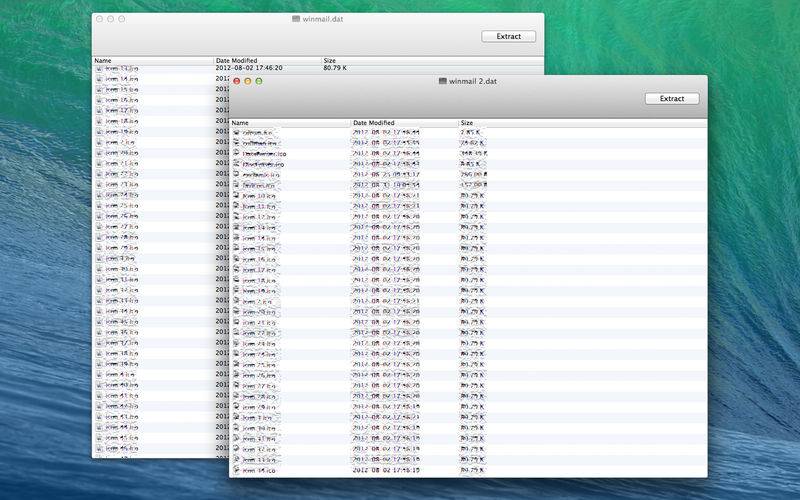This screenshot has height=500, width=800.
Task: Select file icon of icon 17.ico in back window
Action: [x=99, y=110]
